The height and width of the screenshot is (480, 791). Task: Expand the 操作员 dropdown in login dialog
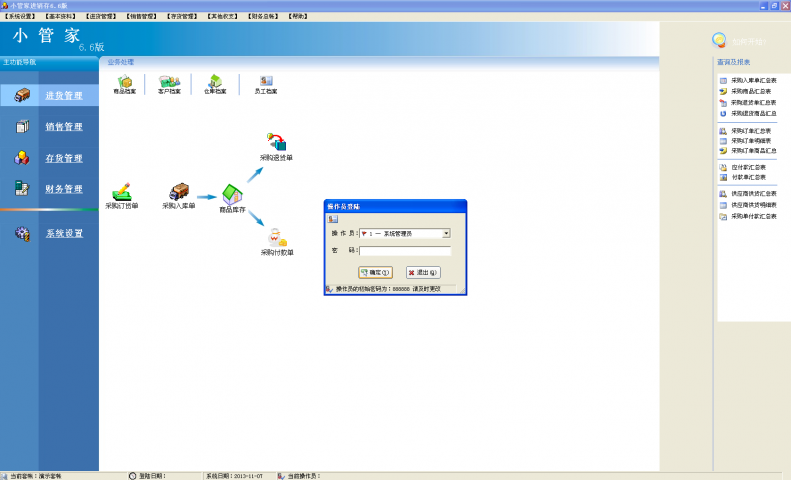click(446, 233)
